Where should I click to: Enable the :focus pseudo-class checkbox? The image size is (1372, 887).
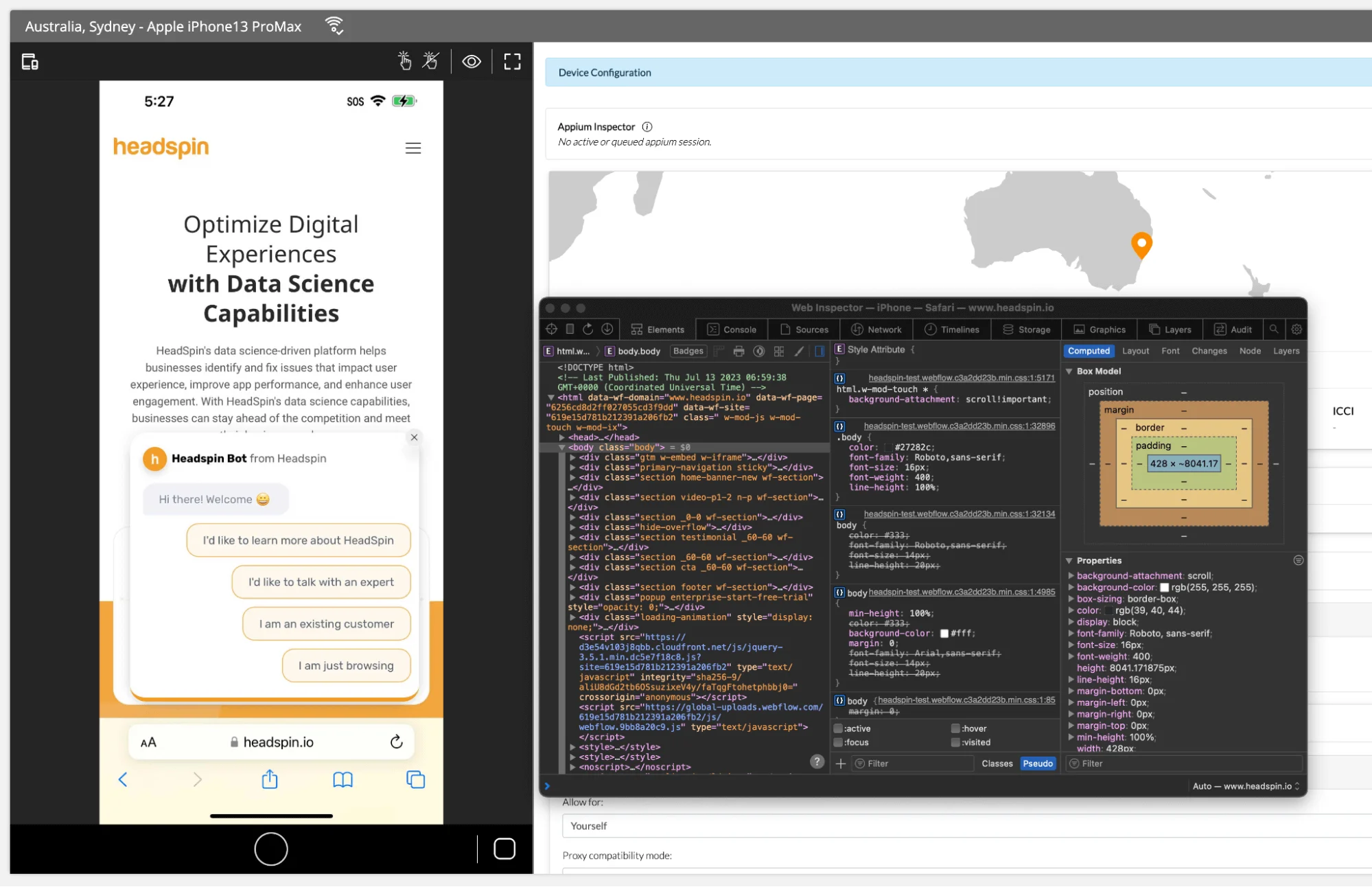coord(838,743)
